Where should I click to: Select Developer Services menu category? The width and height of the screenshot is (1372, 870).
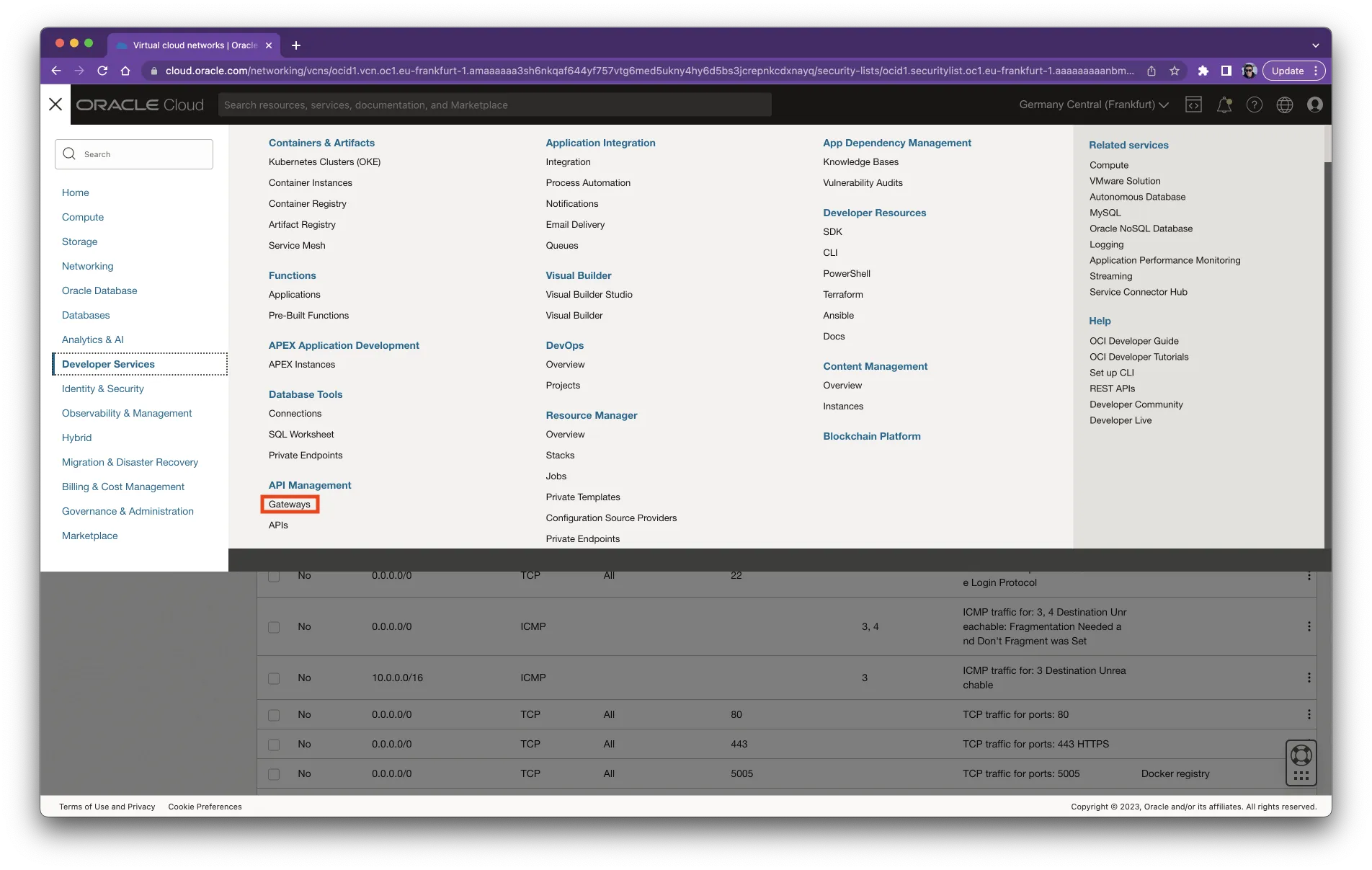[141, 364]
